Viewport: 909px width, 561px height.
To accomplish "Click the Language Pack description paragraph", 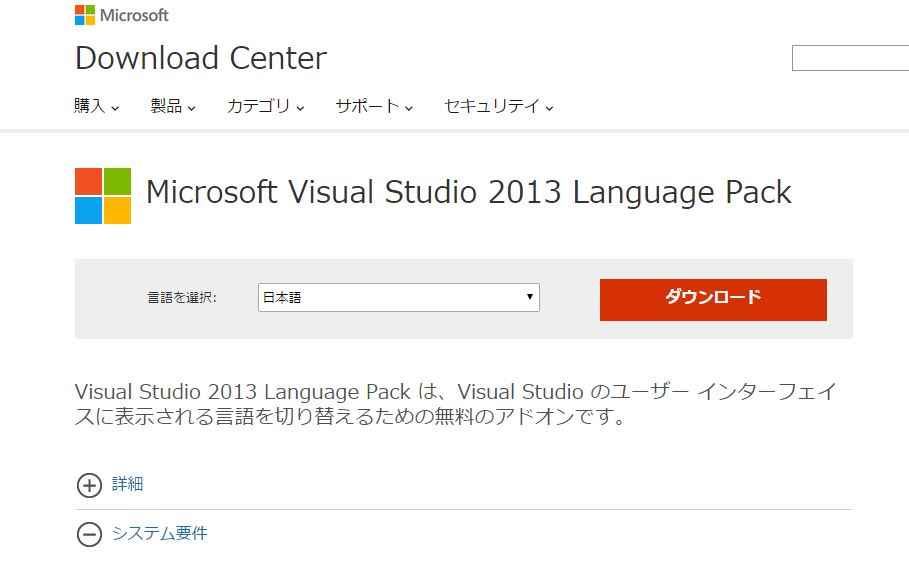I will [455, 404].
